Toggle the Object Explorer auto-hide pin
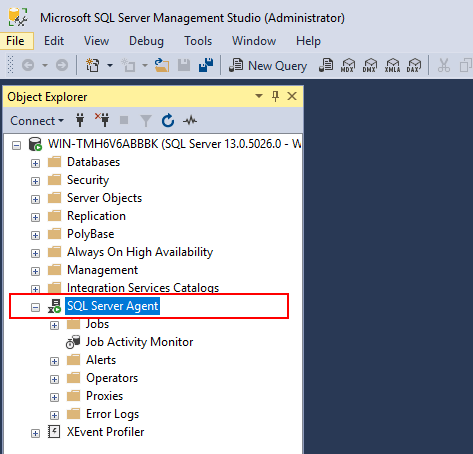The width and height of the screenshot is (473, 454). click(275, 96)
